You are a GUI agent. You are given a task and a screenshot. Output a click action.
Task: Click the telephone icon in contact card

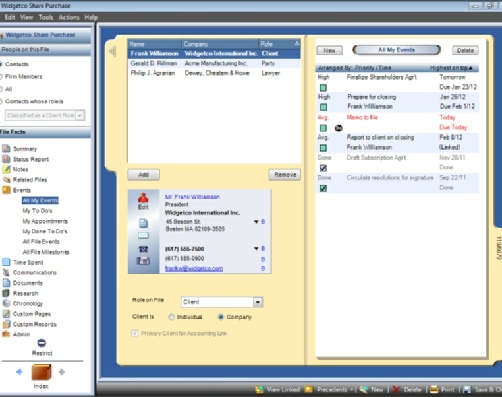coord(143,249)
